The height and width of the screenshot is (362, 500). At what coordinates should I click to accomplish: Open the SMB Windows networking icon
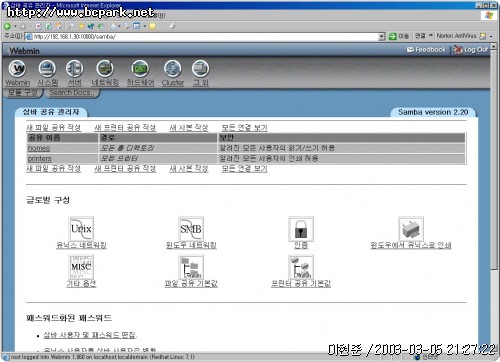pos(191,229)
